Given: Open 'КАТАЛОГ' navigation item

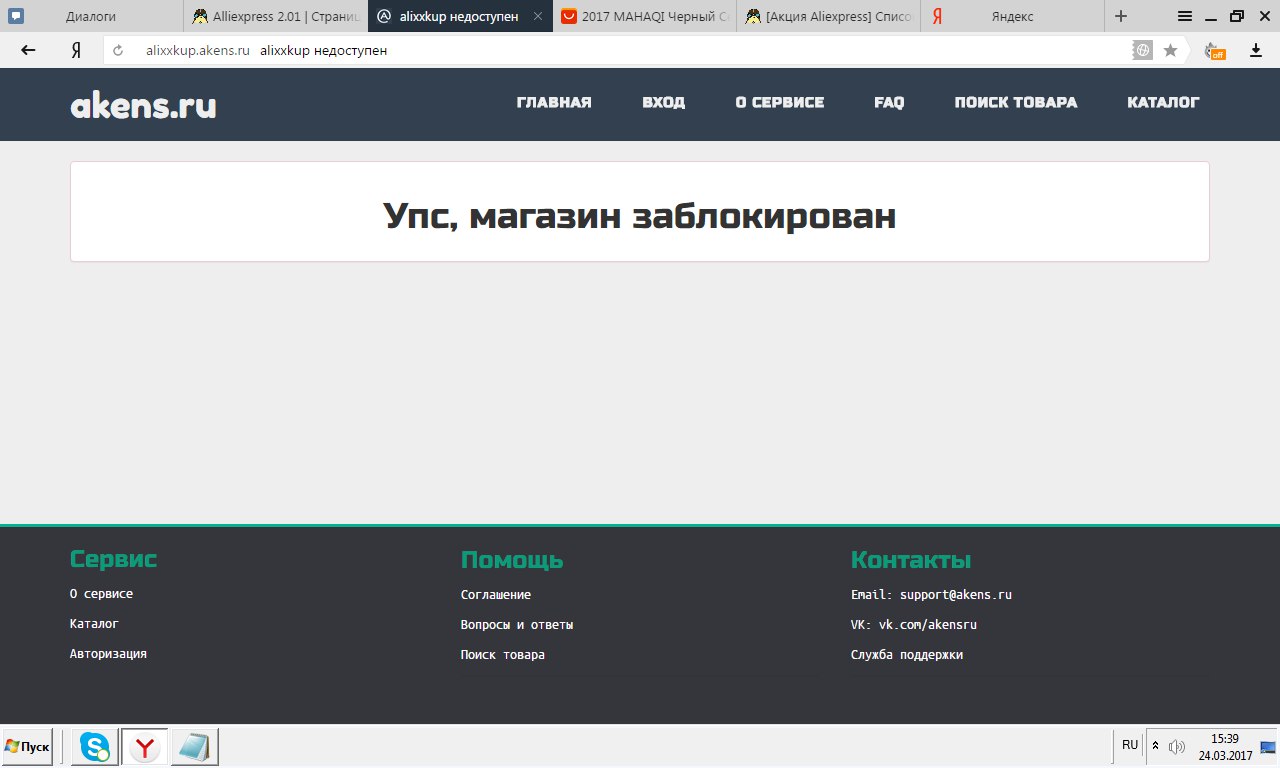Looking at the screenshot, I should 1163,102.
